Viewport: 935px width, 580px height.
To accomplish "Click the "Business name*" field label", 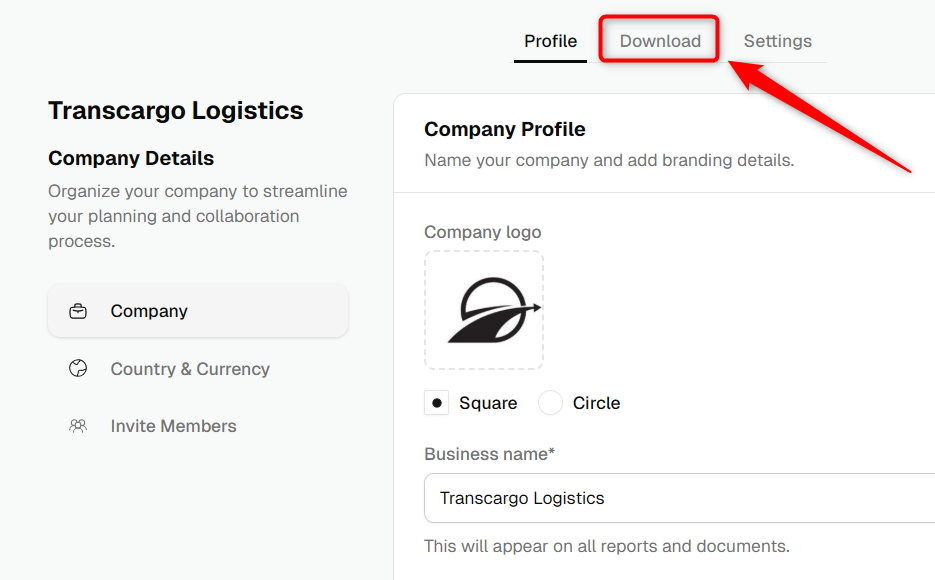I will (490, 454).
